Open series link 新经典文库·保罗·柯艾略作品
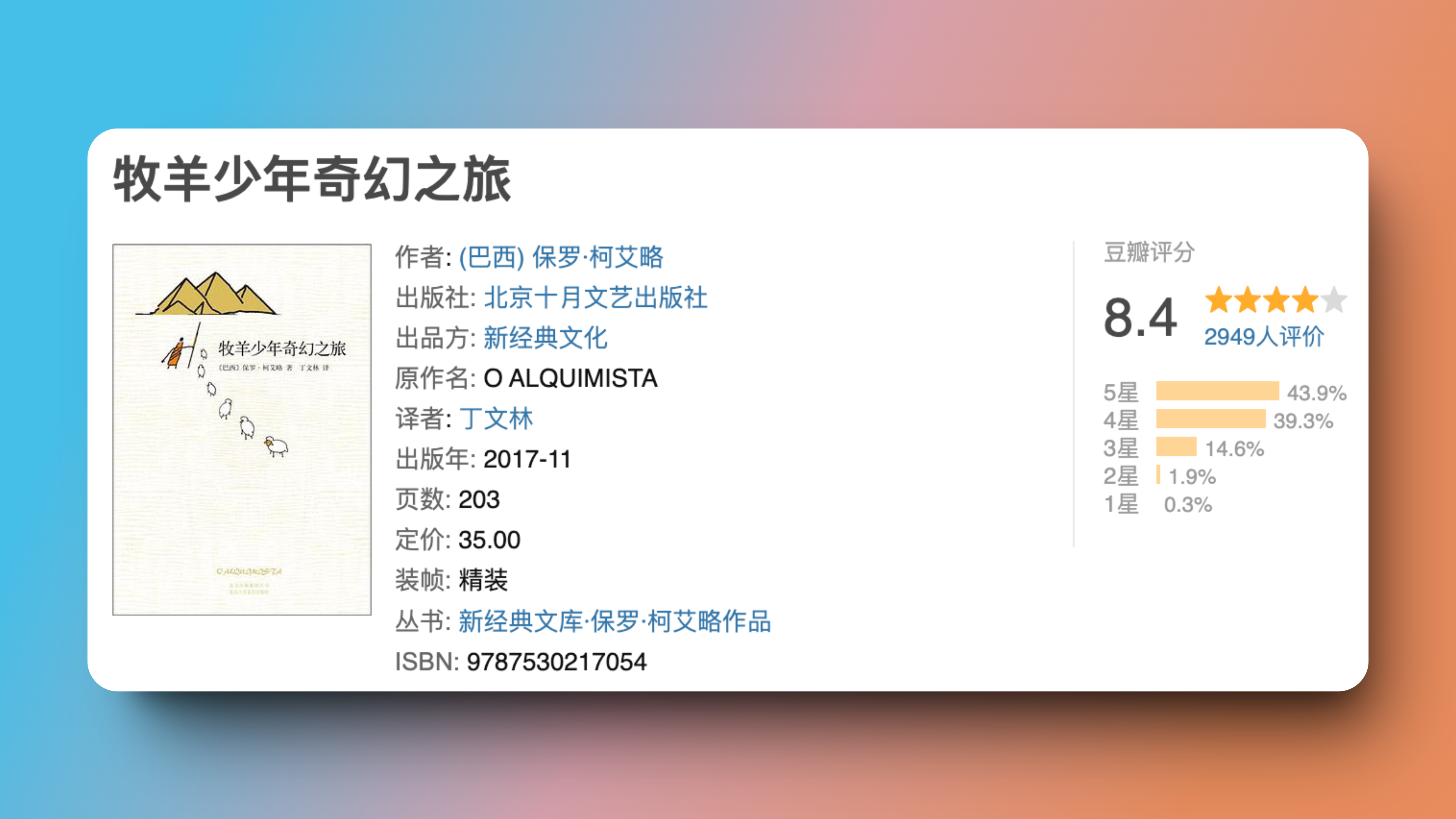1456x819 pixels. [614, 621]
